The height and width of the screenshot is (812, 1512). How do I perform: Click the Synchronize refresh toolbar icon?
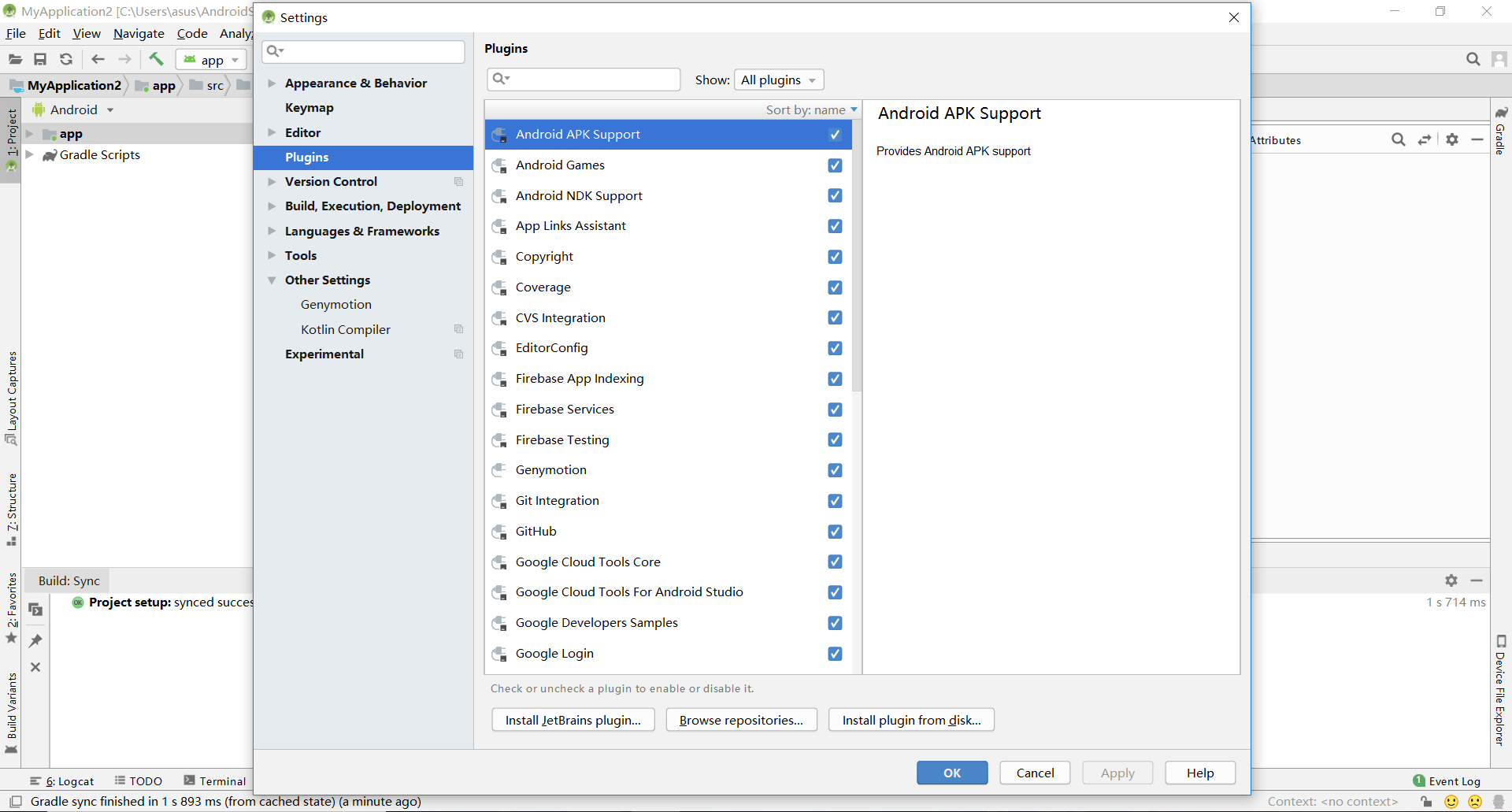click(x=66, y=59)
